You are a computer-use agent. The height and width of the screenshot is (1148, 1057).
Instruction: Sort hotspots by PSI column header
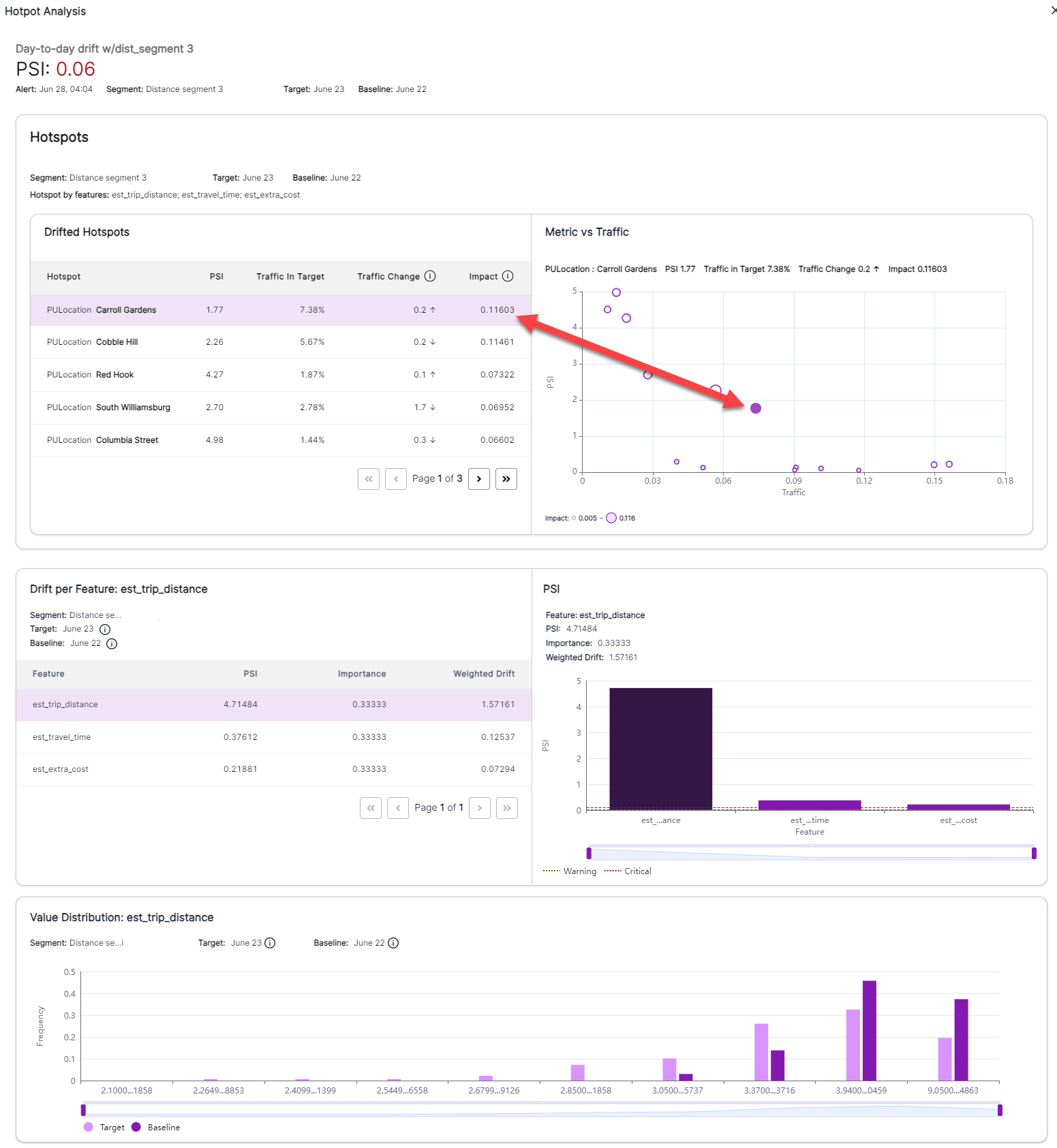pos(217,277)
